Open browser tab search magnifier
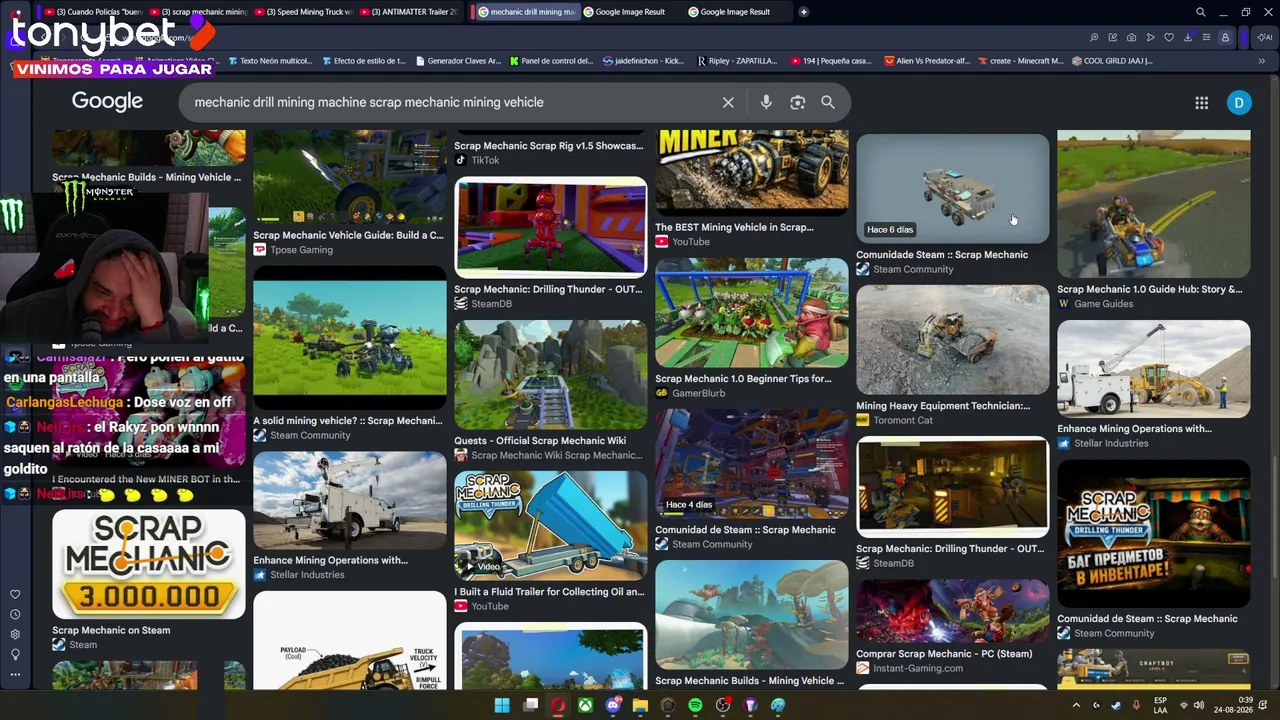Image resolution: width=1280 pixels, height=720 pixels. (x=1201, y=12)
